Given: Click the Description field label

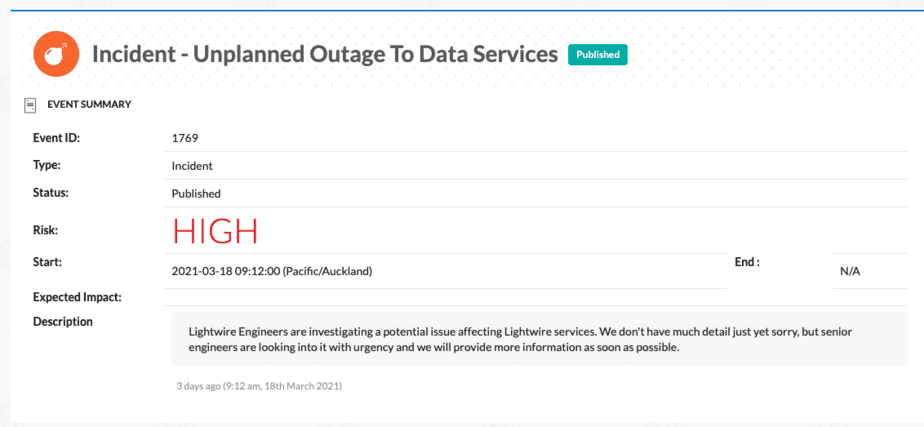Looking at the screenshot, I should point(63,322).
